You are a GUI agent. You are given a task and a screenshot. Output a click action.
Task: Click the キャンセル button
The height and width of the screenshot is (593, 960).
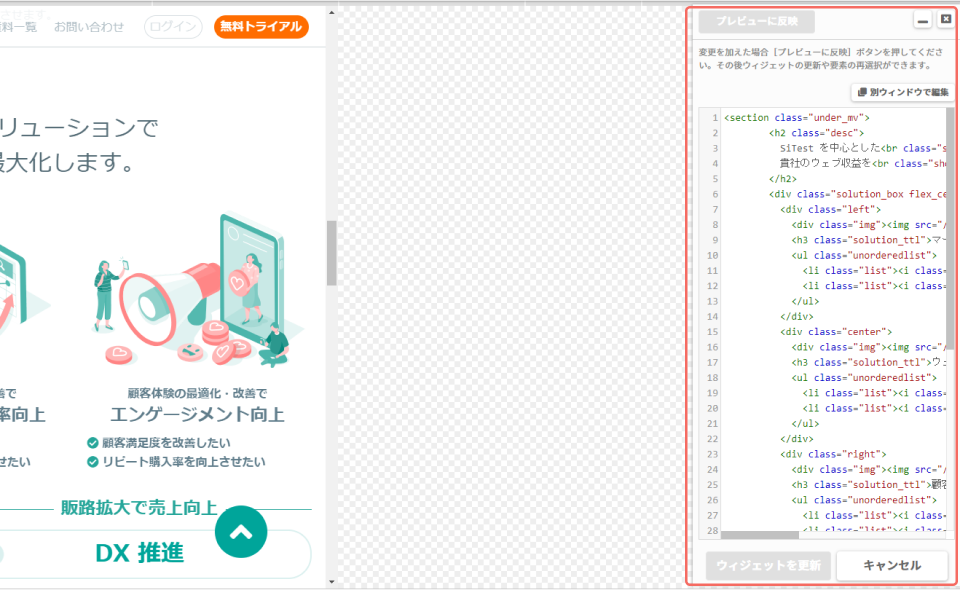click(892, 565)
